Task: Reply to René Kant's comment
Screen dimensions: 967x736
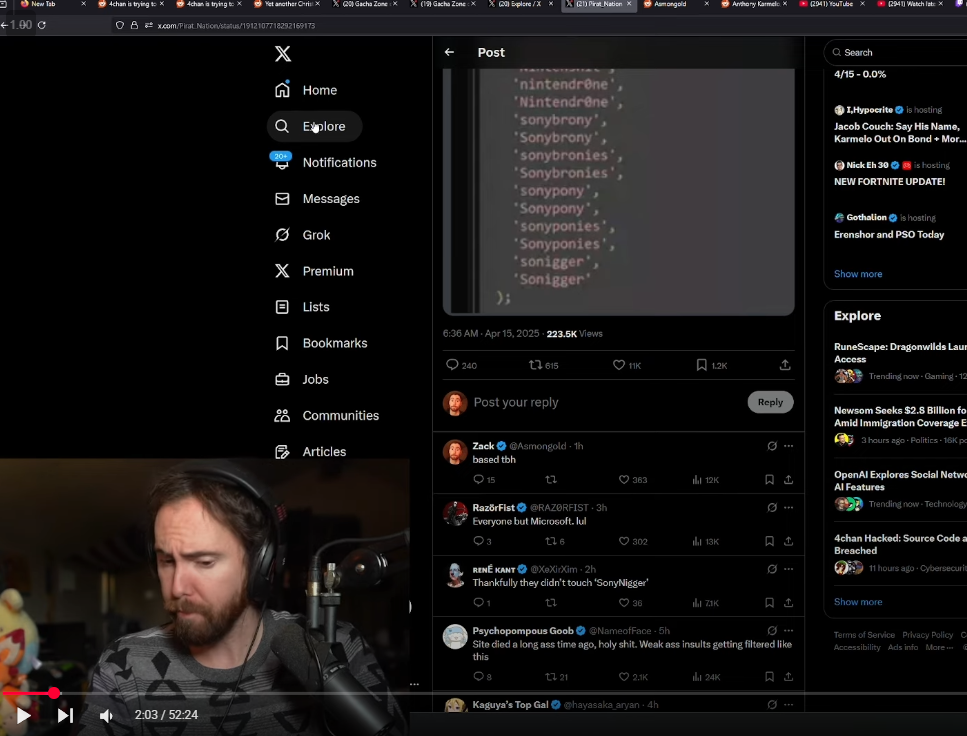Action: (482, 603)
